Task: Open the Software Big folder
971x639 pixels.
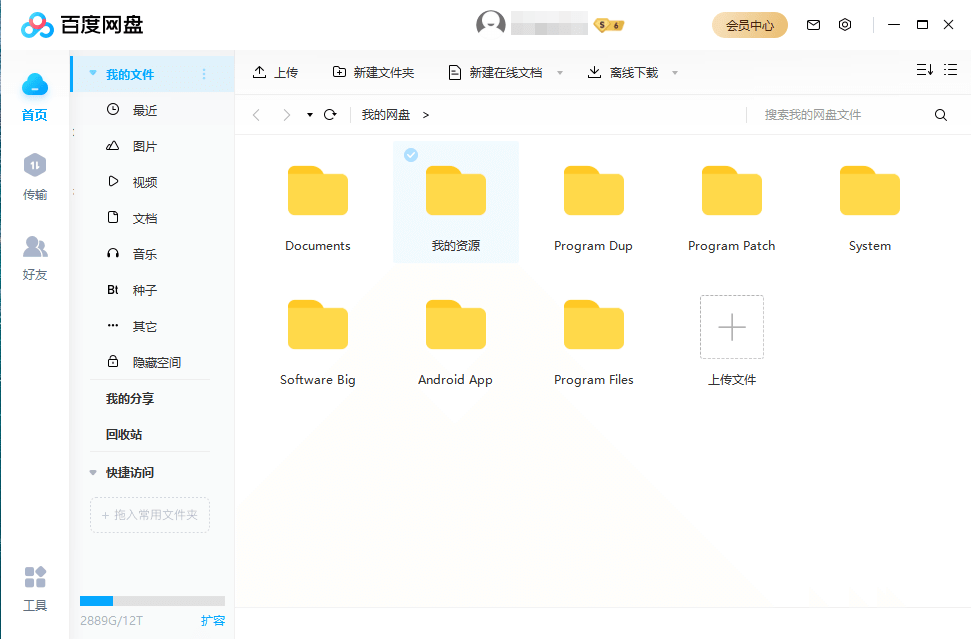Action: 318,324
